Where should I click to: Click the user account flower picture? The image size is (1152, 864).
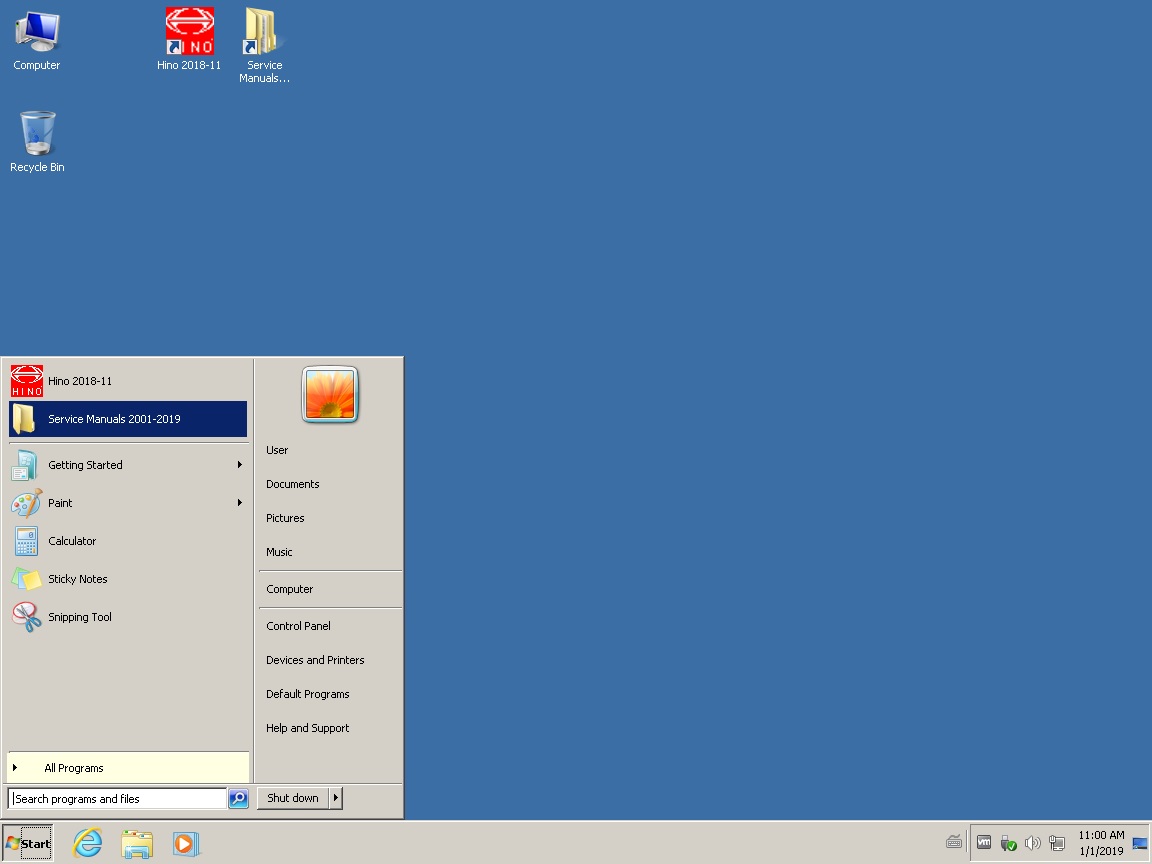pos(330,395)
